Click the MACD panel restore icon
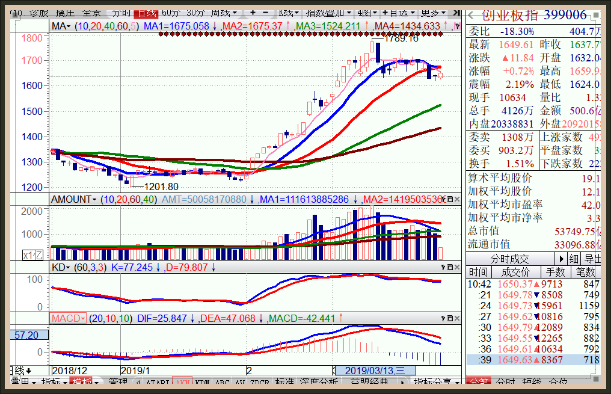The width and height of the screenshot is (611, 394). 450,318
